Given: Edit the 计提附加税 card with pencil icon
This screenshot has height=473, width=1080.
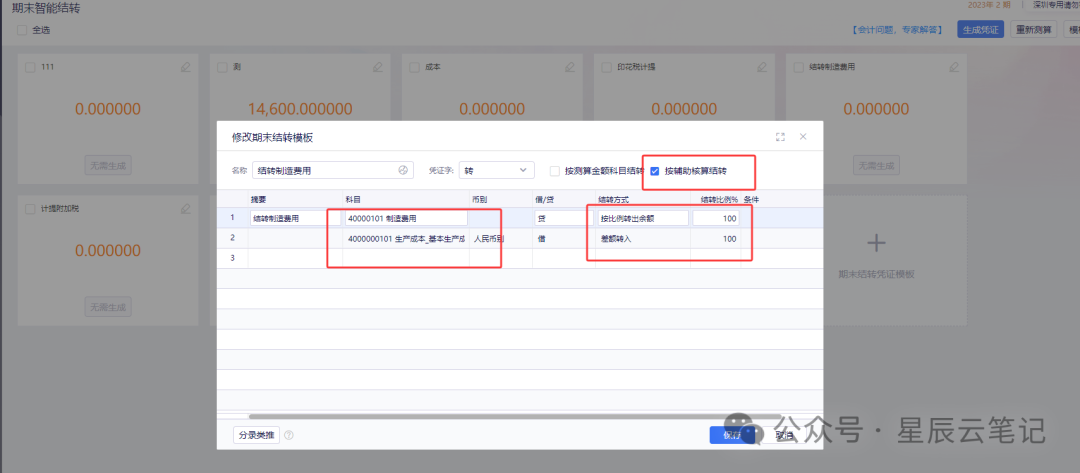Looking at the screenshot, I should 185,208.
